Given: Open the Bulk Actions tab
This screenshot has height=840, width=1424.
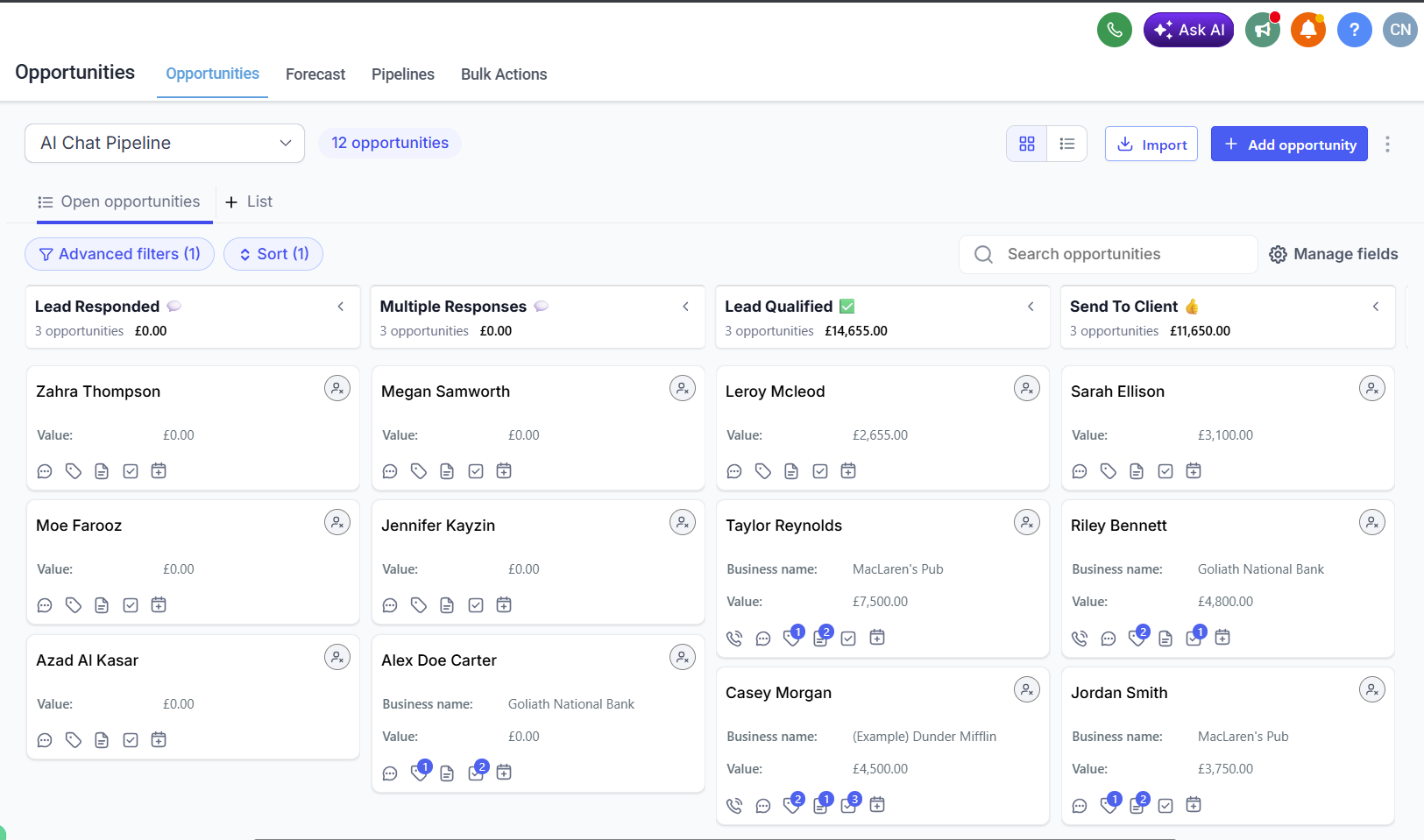Looking at the screenshot, I should [504, 74].
